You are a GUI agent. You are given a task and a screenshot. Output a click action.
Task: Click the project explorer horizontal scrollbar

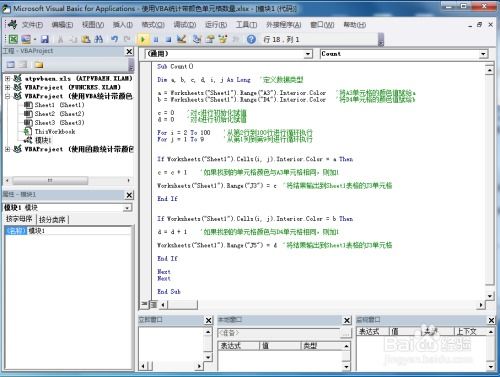(x=68, y=180)
